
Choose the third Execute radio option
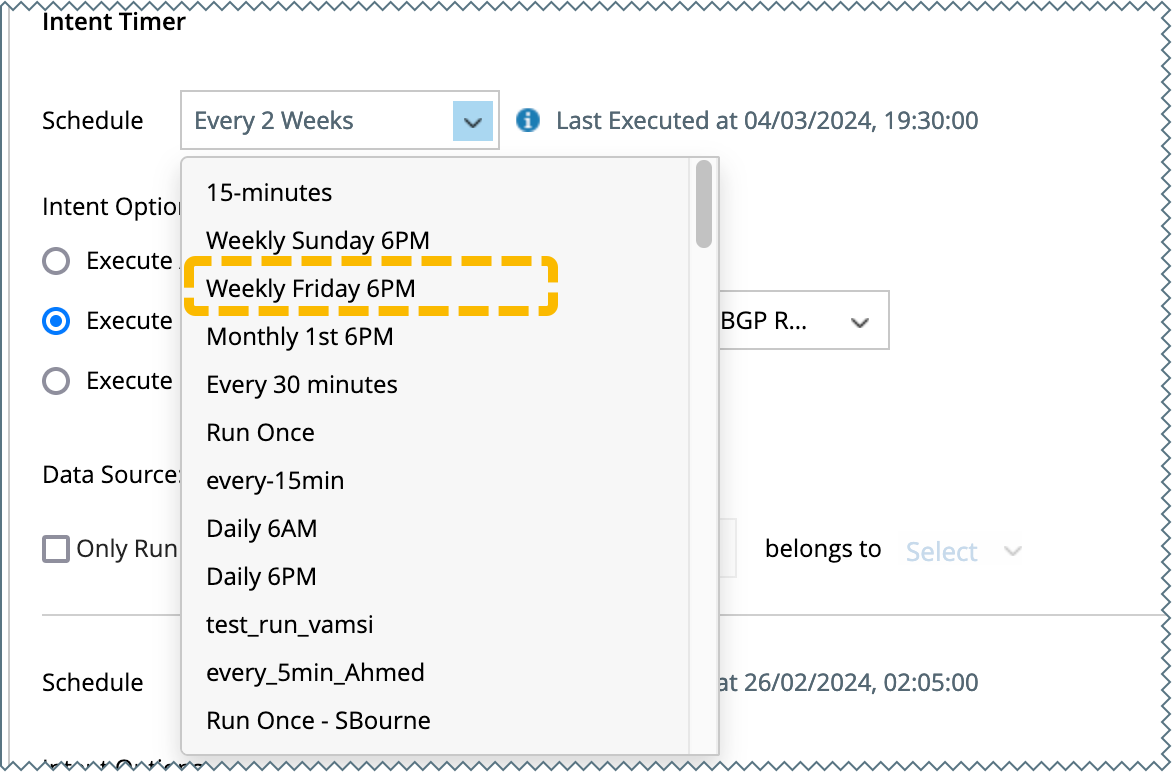57,381
